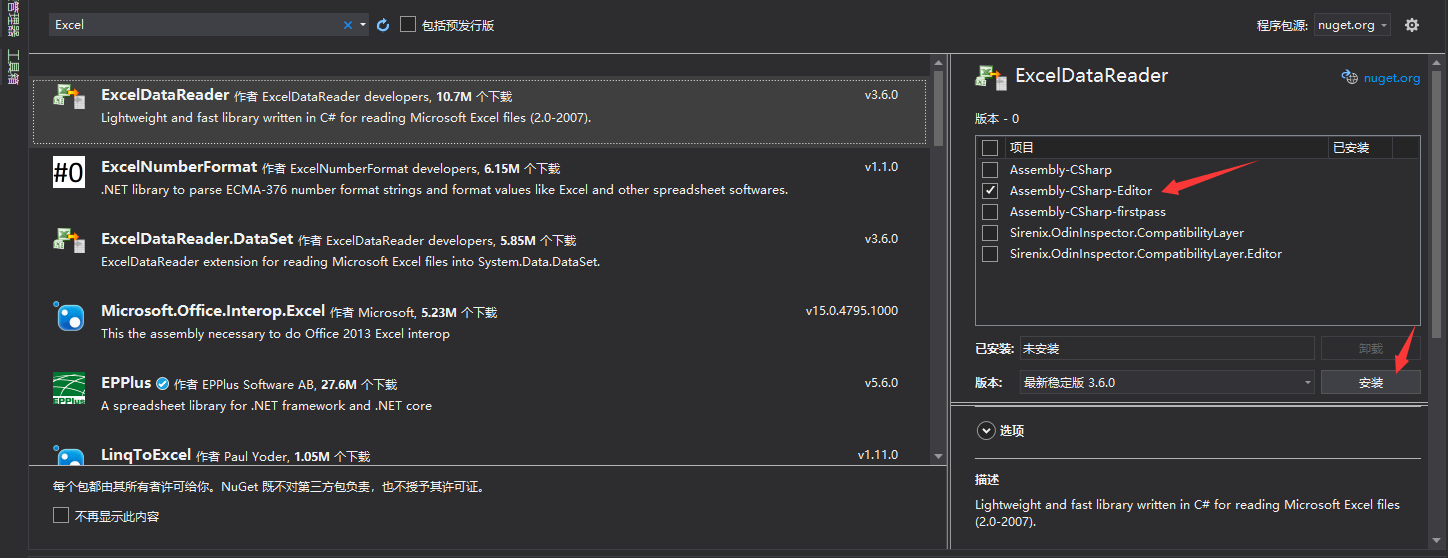Image resolution: width=1448 pixels, height=558 pixels.
Task: Click the EPPlus verified badge icon
Action: (x=162, y=384)
